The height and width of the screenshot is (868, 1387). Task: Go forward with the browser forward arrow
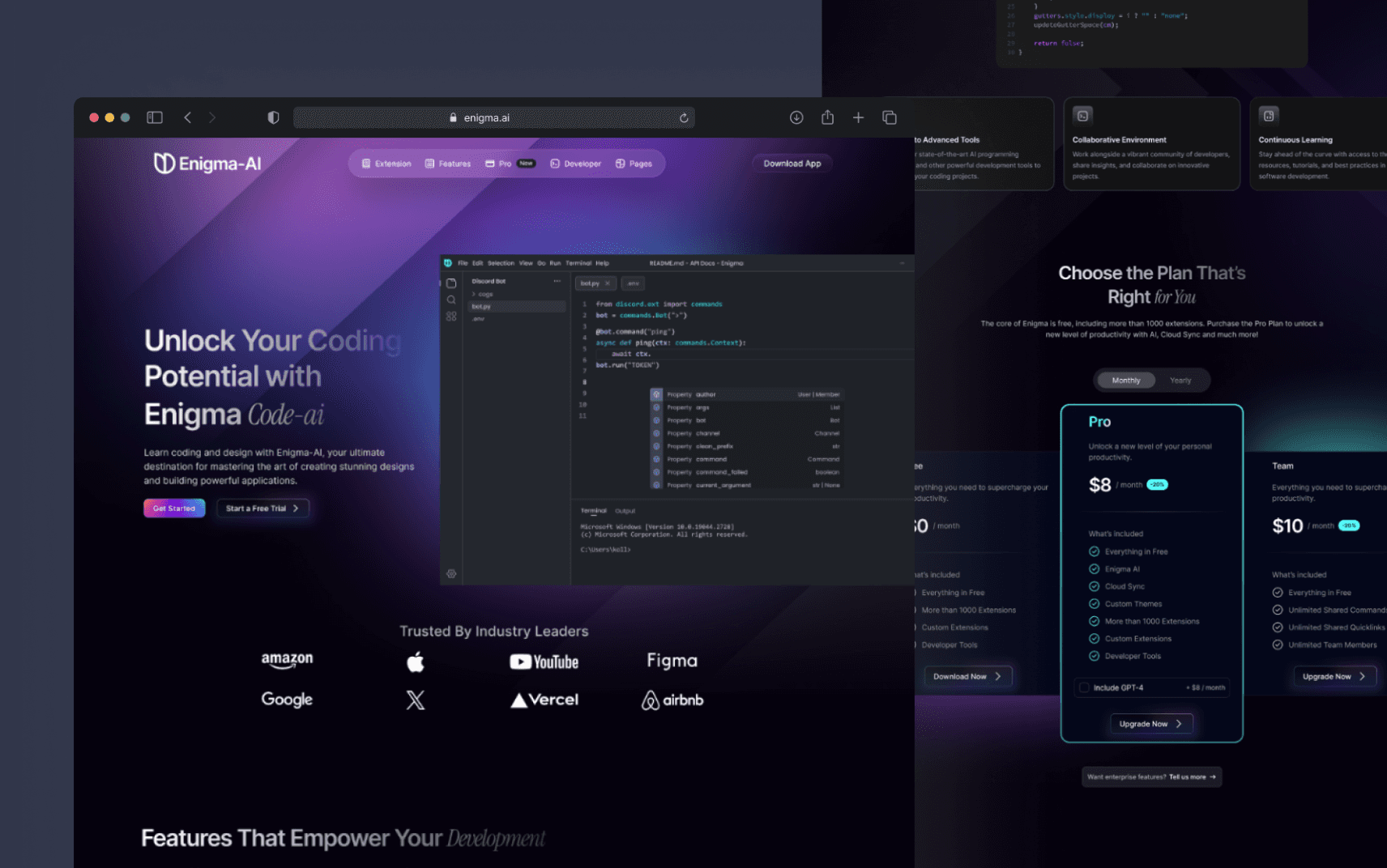click(x=212, y=117)
